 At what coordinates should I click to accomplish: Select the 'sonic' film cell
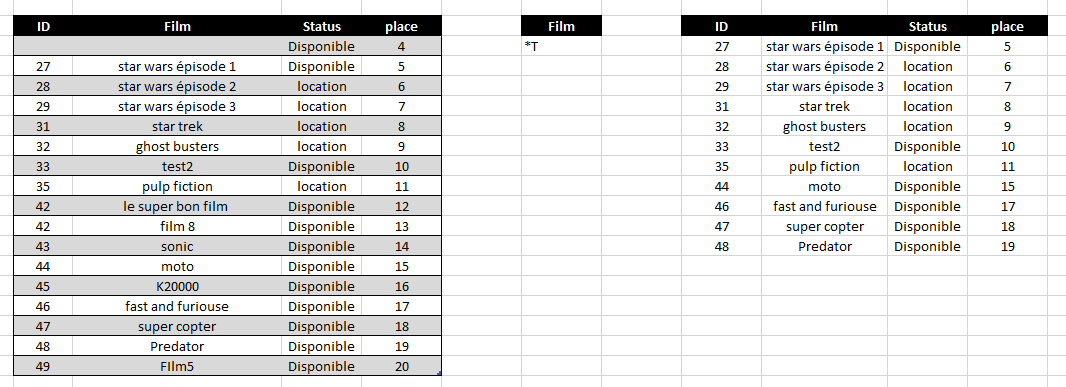coord(177,247)
